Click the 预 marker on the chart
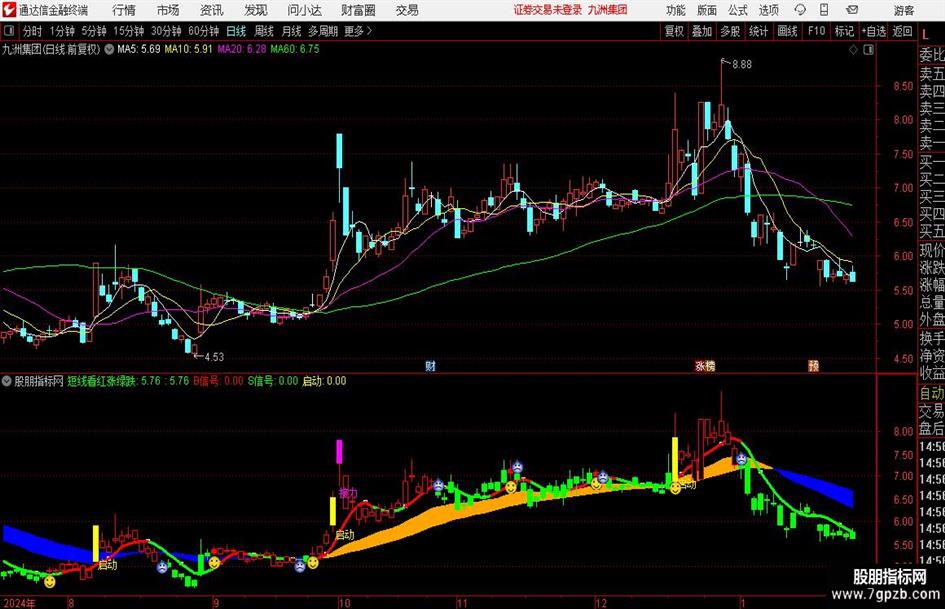 (814, 366)
